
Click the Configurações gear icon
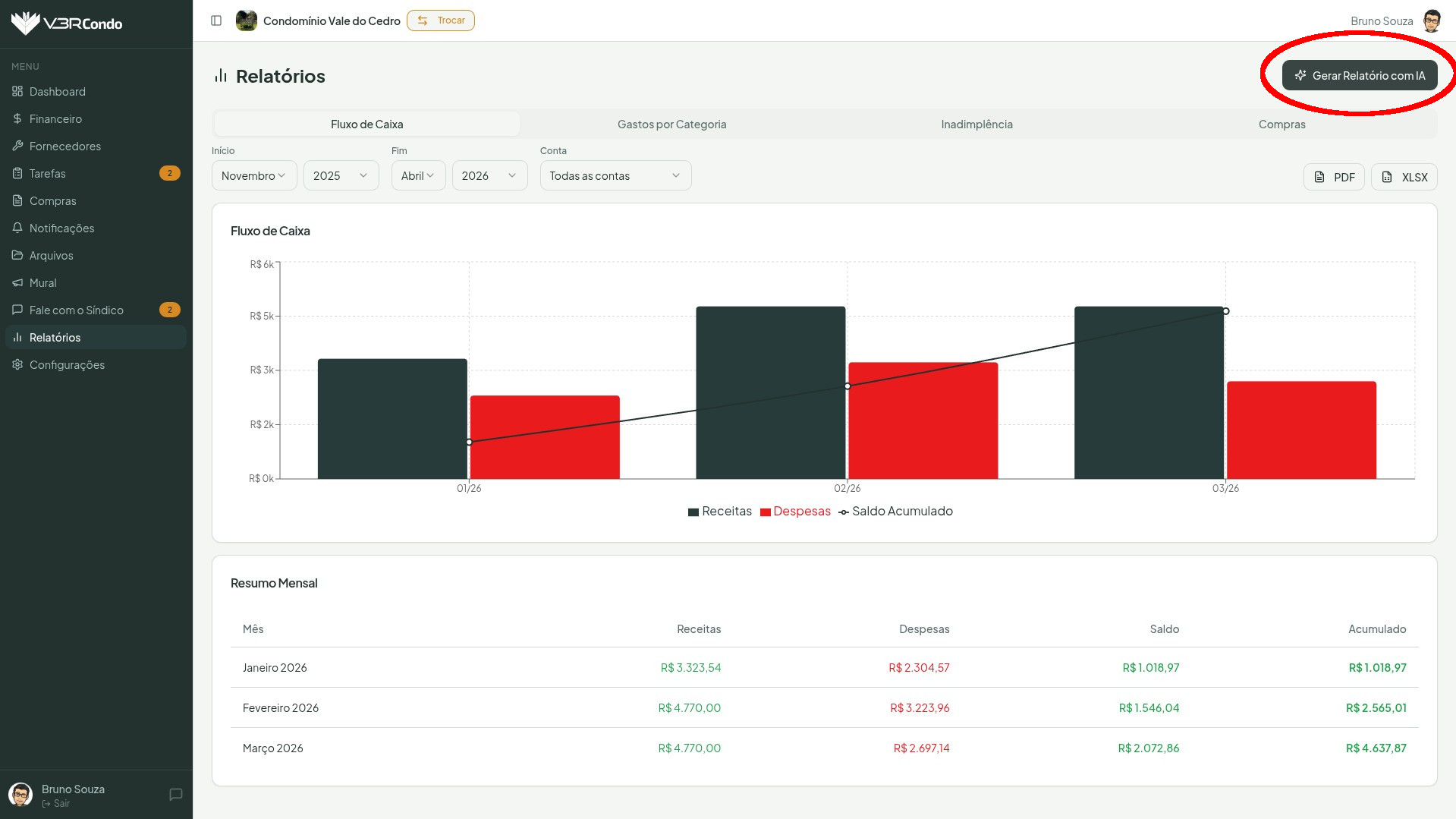[17, 364]
